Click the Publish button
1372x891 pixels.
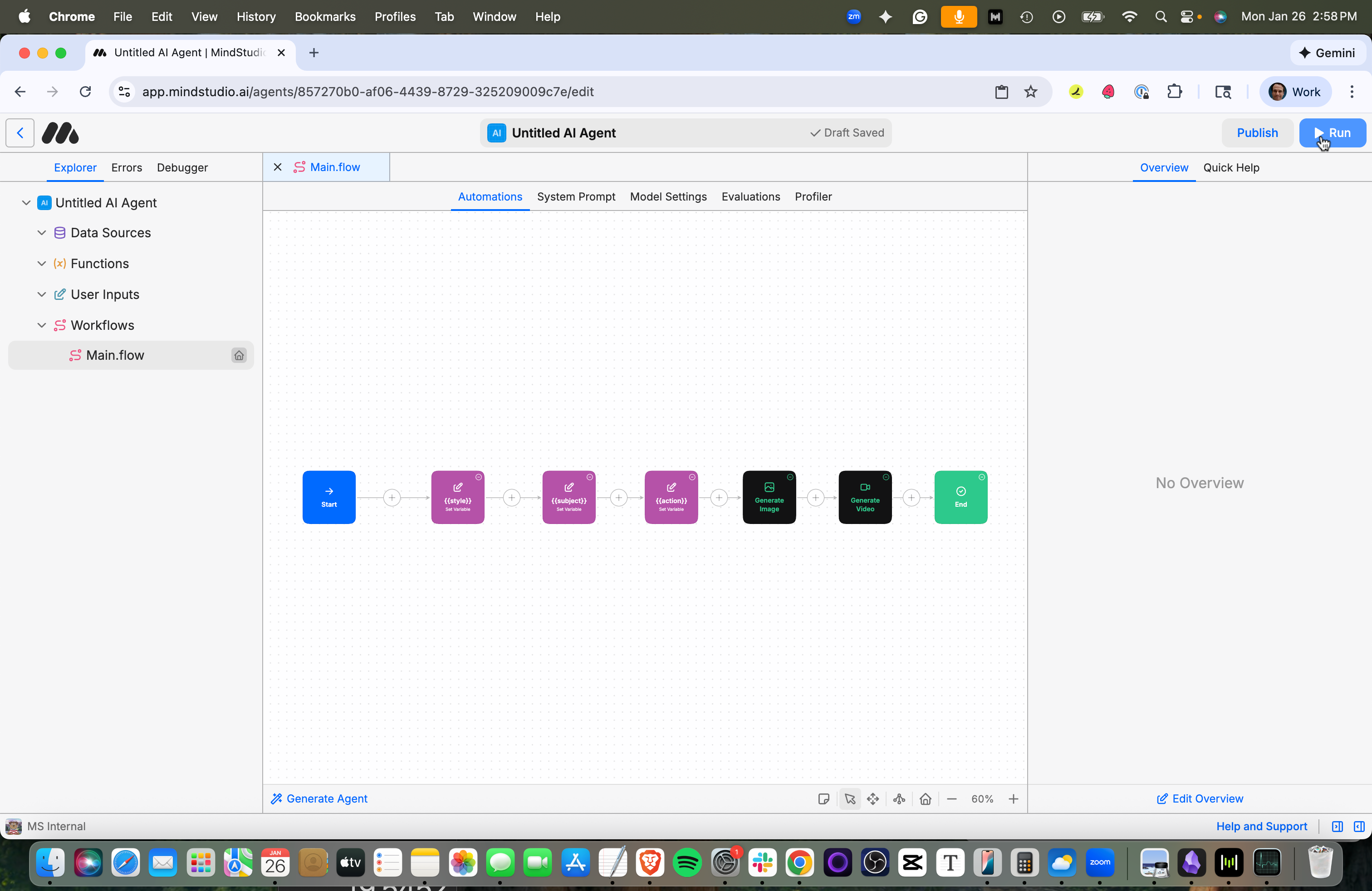(1257, 132)
